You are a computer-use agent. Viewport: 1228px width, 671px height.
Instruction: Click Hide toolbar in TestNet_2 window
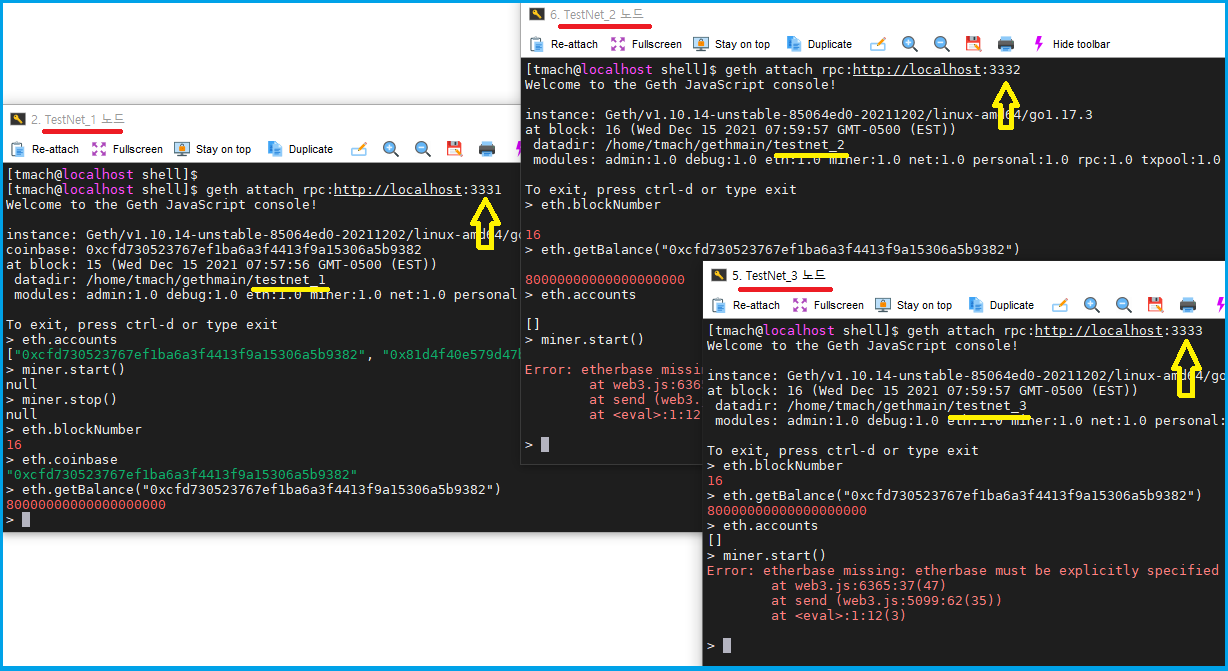(1071, 44)
